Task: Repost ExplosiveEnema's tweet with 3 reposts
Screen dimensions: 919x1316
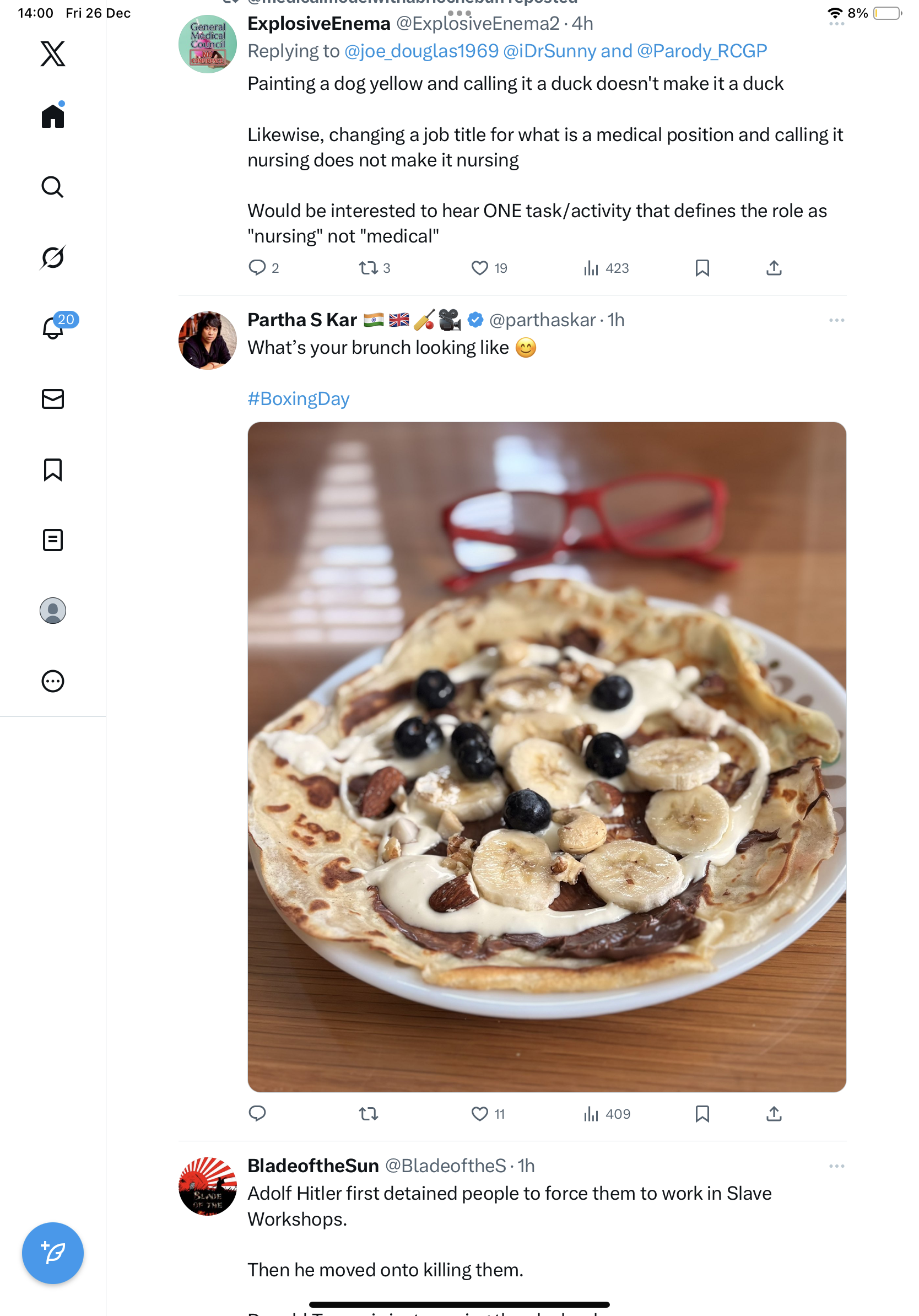Action: click(368, 268)
